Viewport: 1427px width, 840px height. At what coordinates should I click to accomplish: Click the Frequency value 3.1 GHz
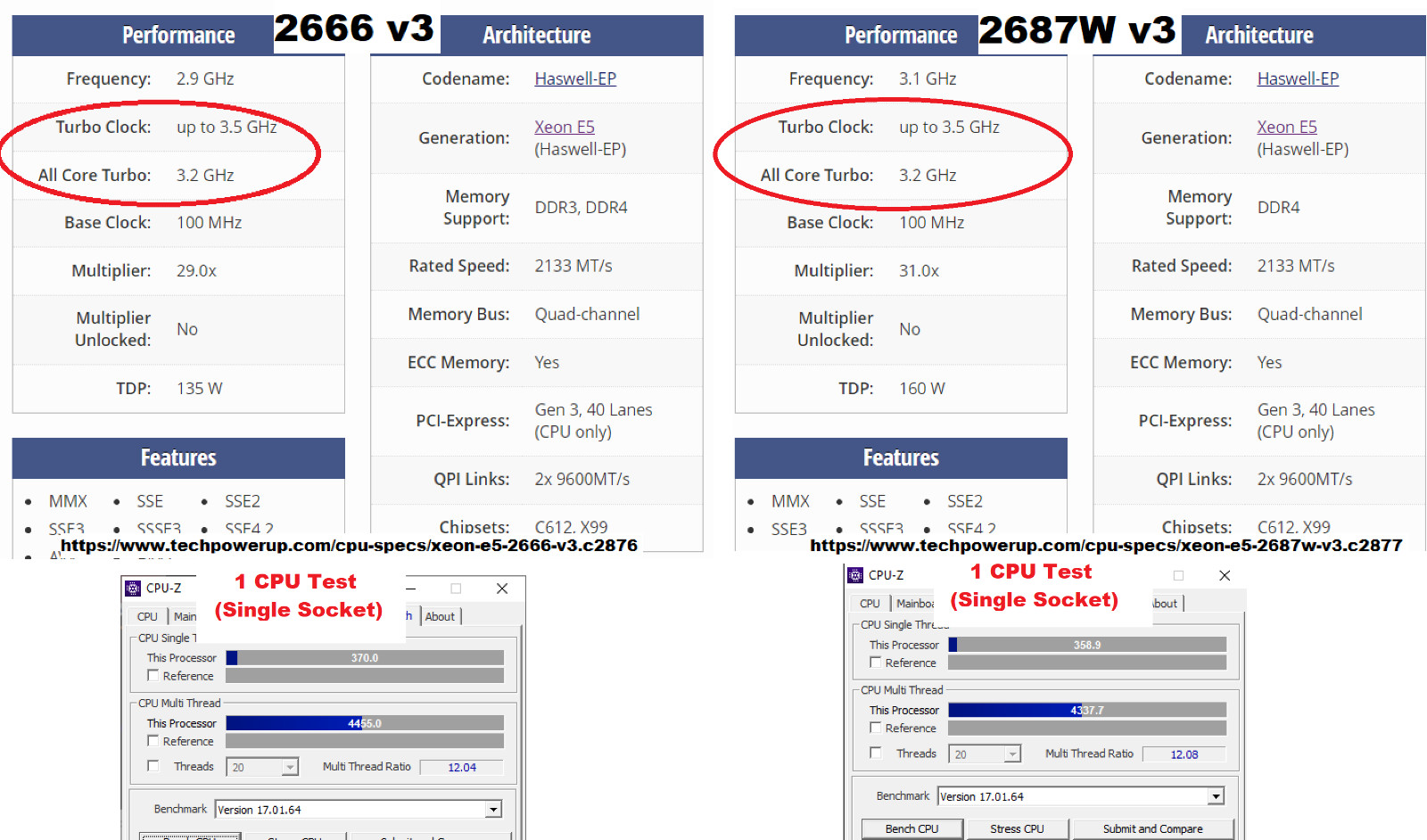coord(928,78)
